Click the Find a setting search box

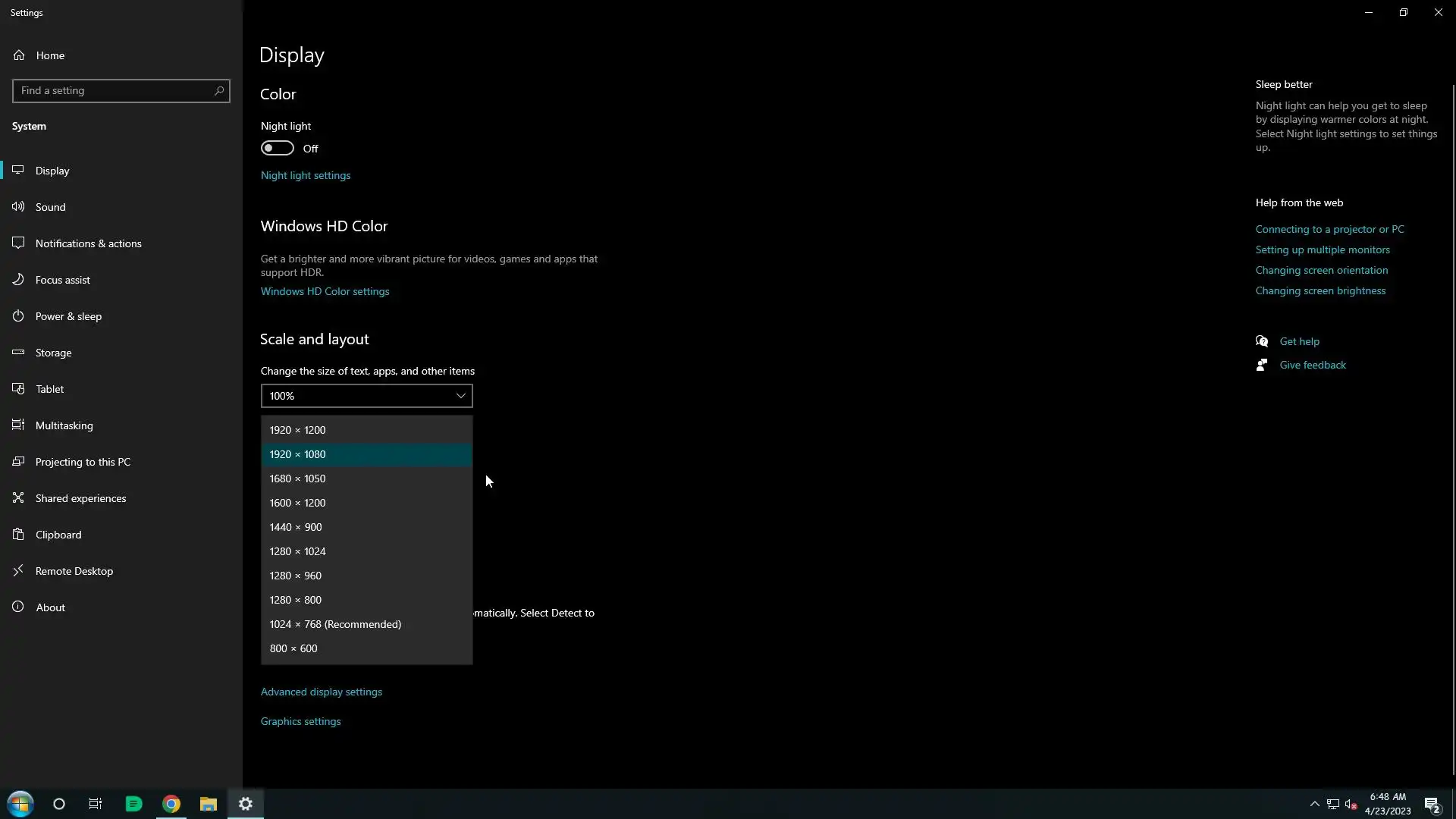click(x=114, y=90)
